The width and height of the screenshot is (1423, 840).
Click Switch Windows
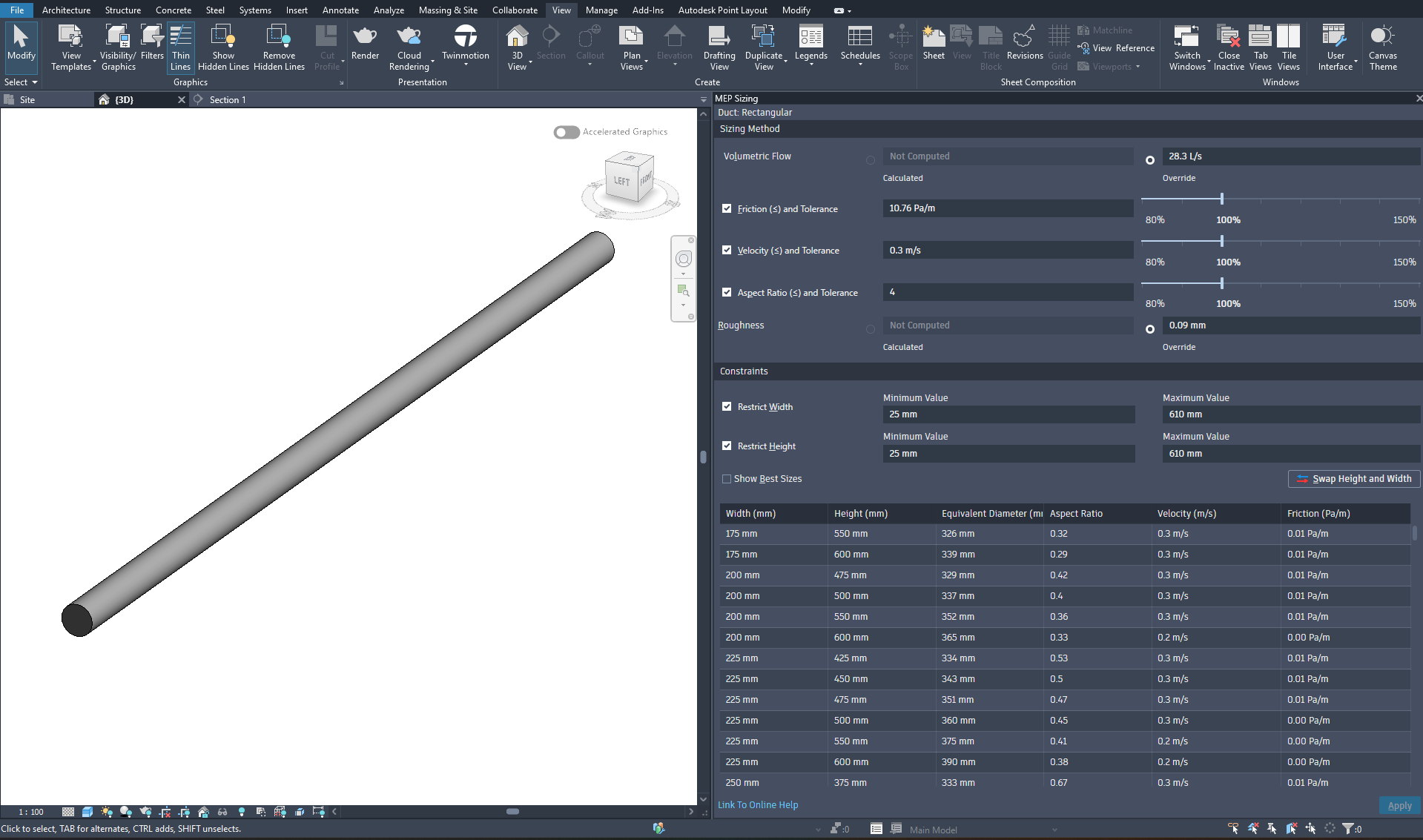pos(1187,47)
